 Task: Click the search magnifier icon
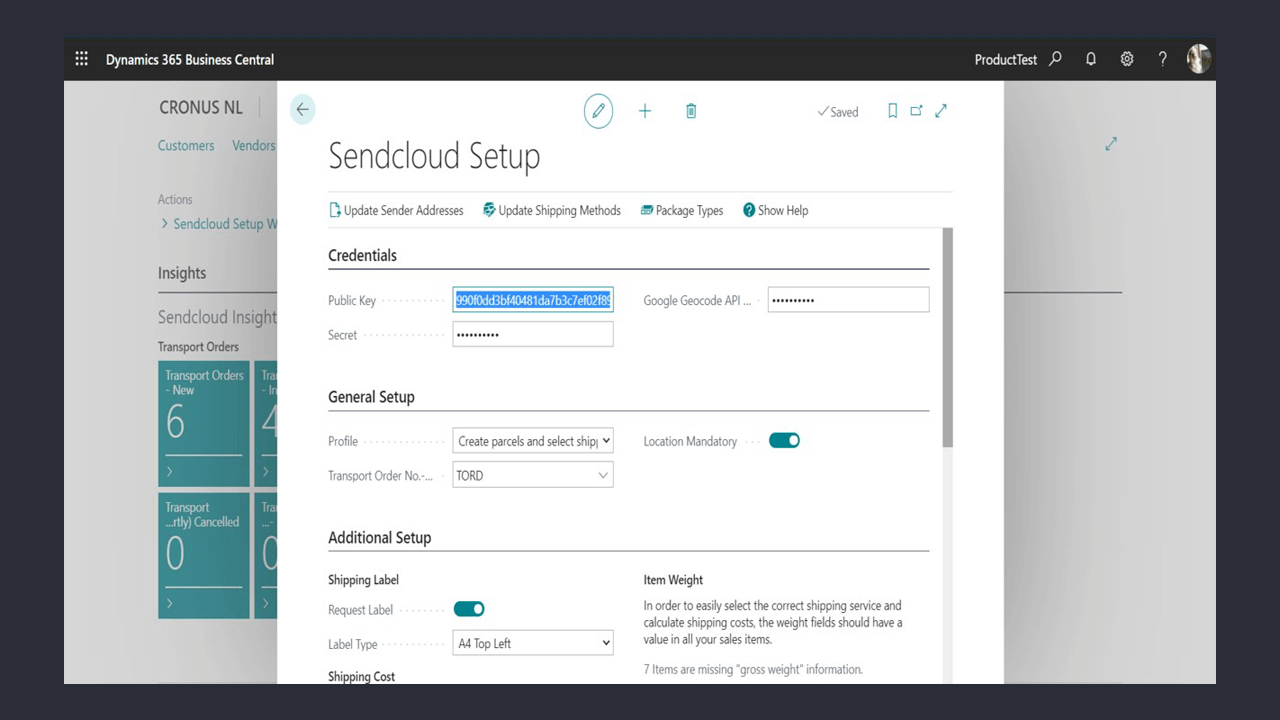1055,59
